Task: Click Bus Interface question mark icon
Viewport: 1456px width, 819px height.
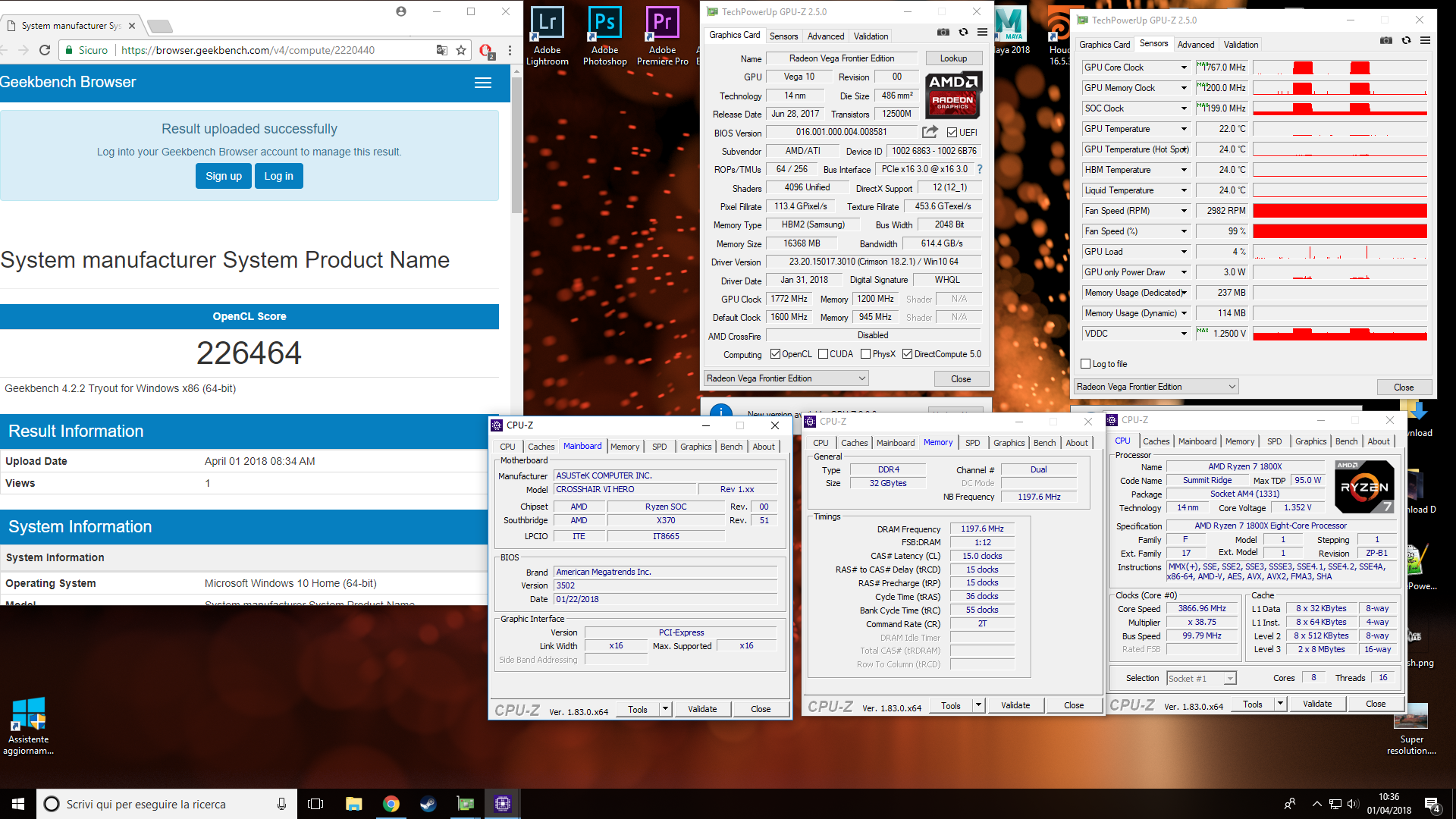Action: (x=979, y=169)
